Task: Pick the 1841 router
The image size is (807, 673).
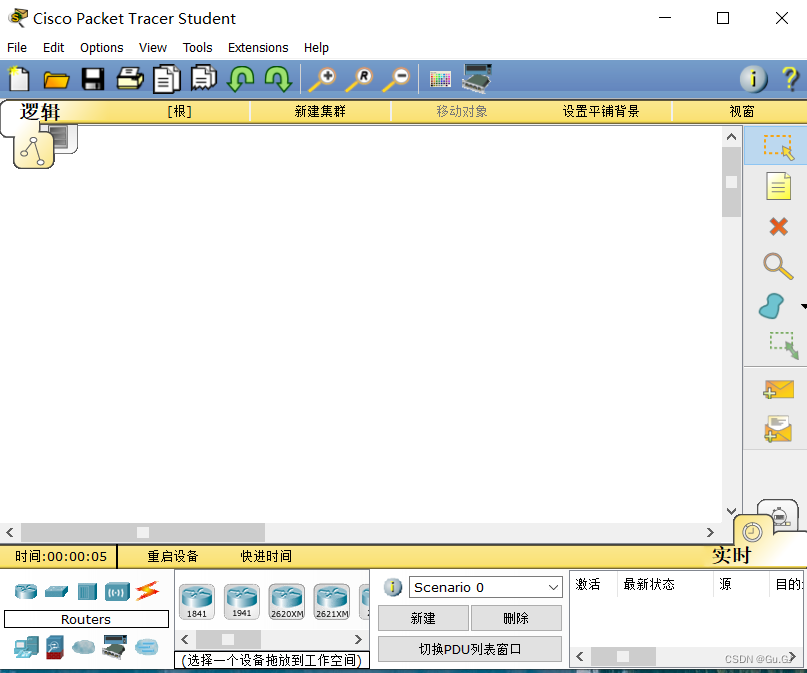Action: tap(197, 601)
